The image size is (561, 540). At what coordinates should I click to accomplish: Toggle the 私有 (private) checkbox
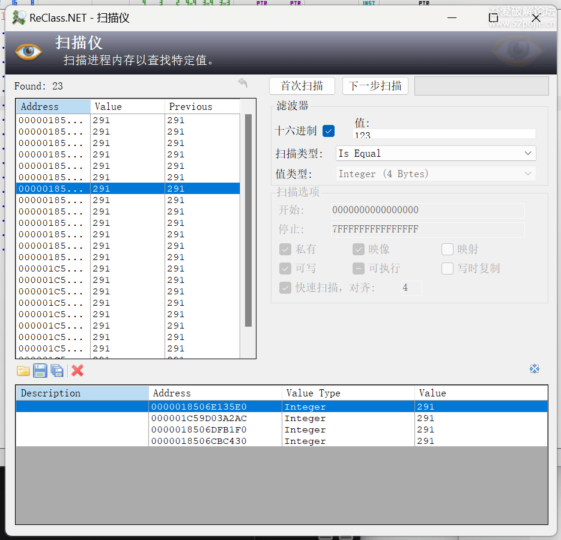coord(285,249)
